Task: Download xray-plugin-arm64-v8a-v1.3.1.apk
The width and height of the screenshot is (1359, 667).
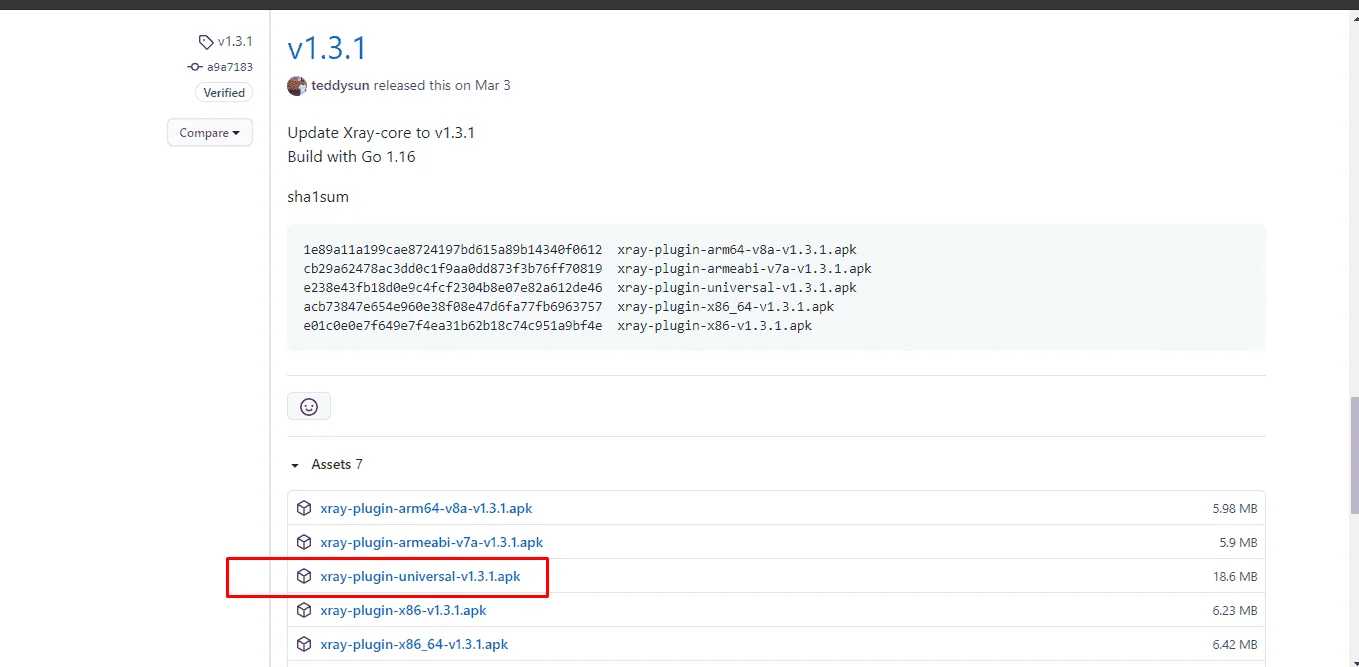Action: (426, 508)
